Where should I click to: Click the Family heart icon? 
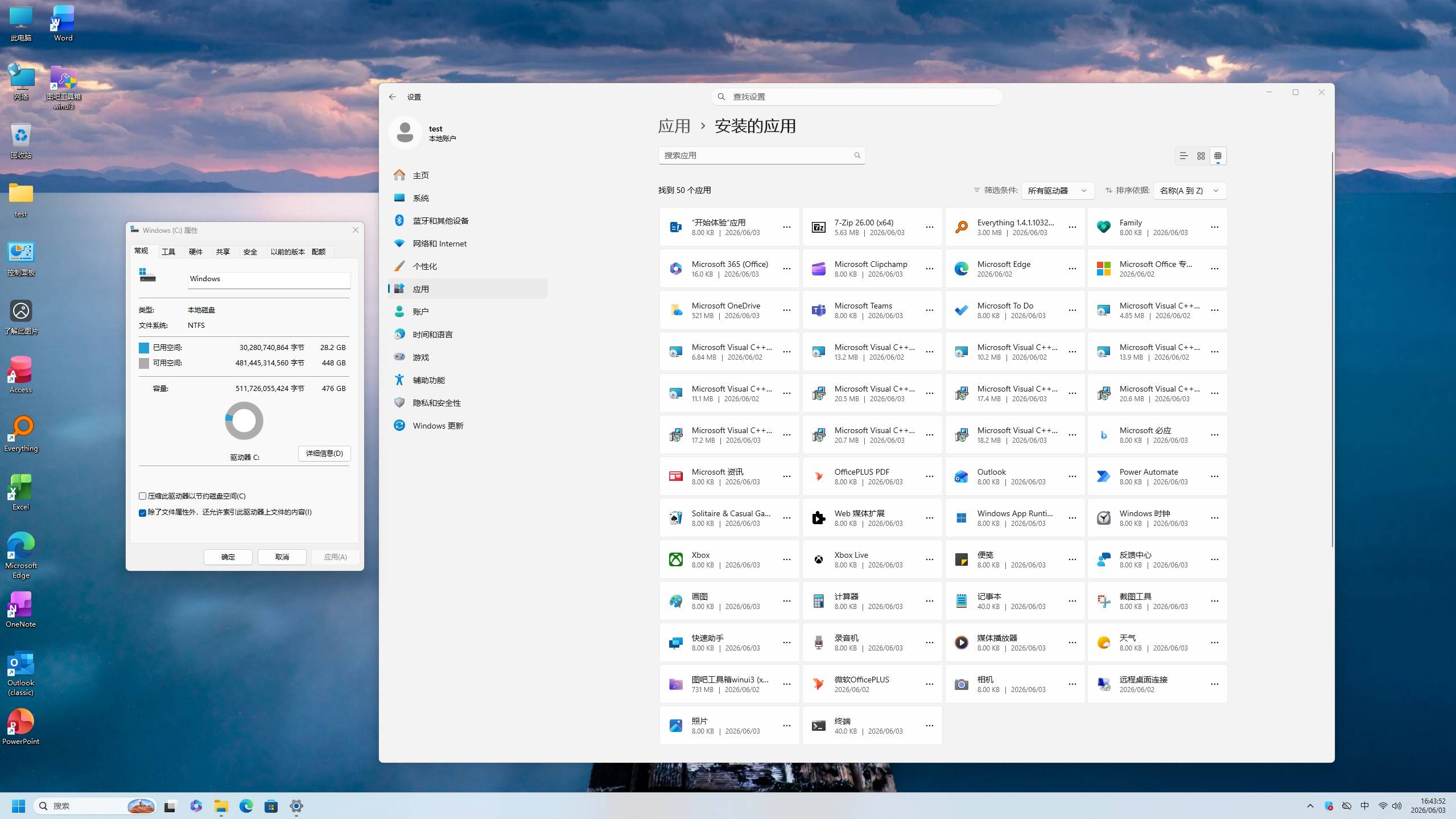(1103, 227)
